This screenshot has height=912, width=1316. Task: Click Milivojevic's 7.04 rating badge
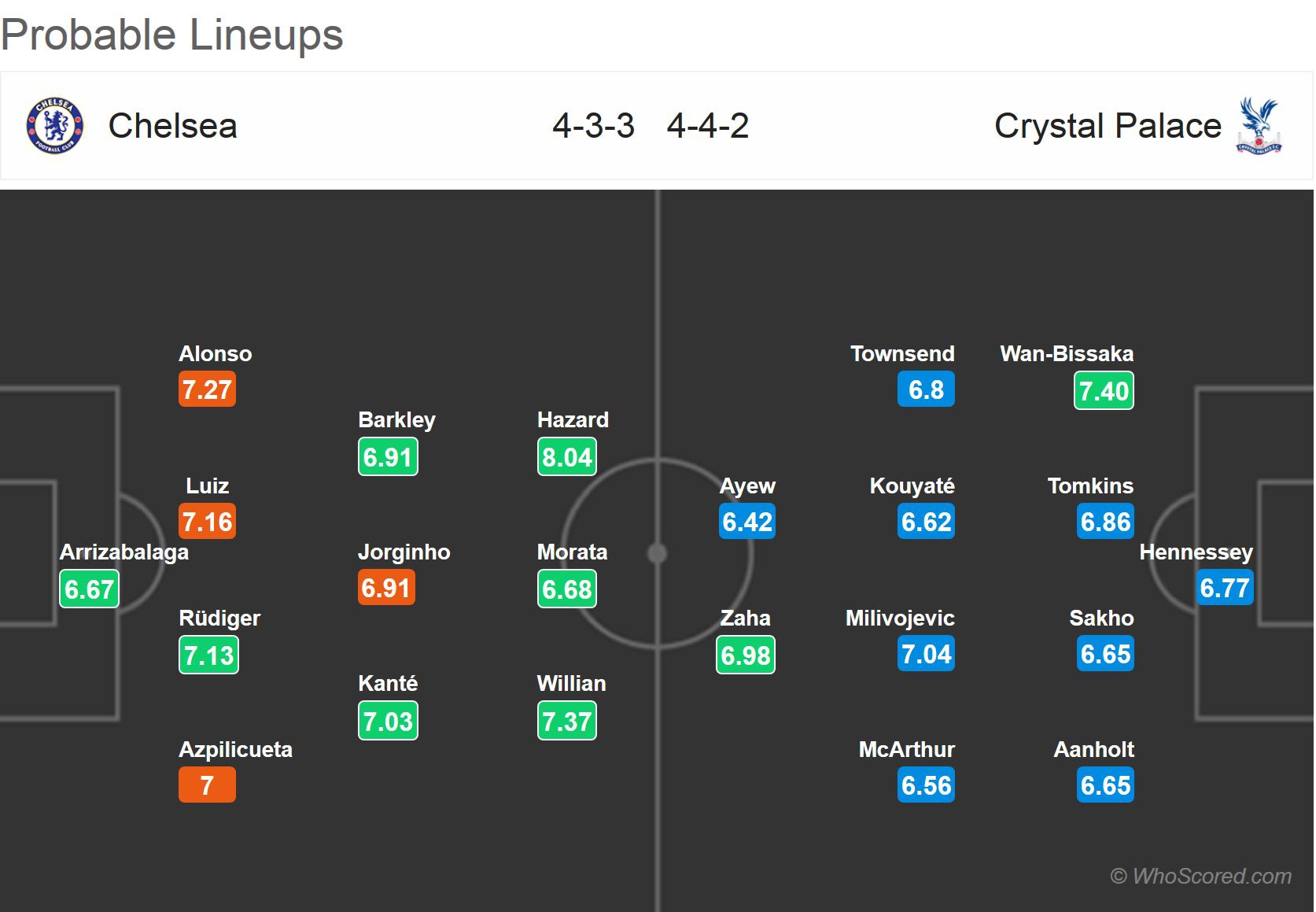(926, 654)
